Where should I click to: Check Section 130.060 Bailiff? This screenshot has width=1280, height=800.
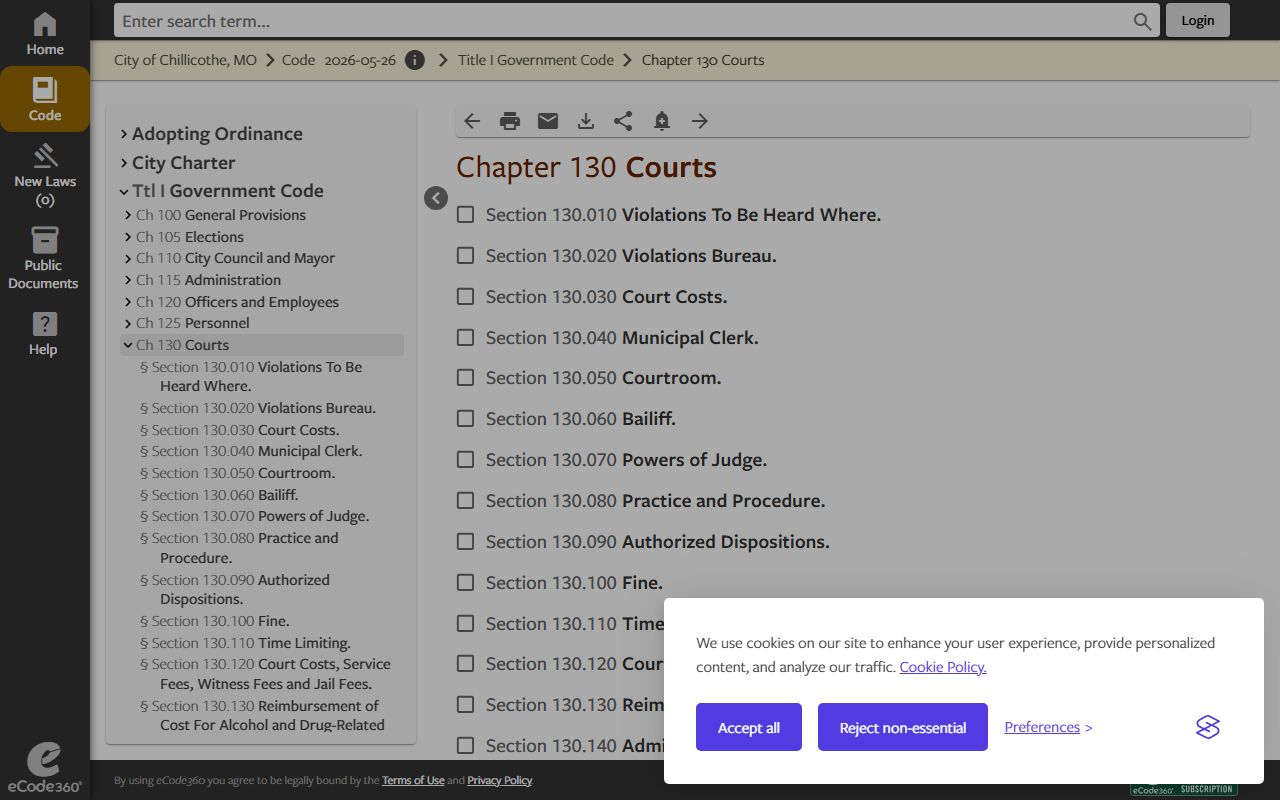465,419
